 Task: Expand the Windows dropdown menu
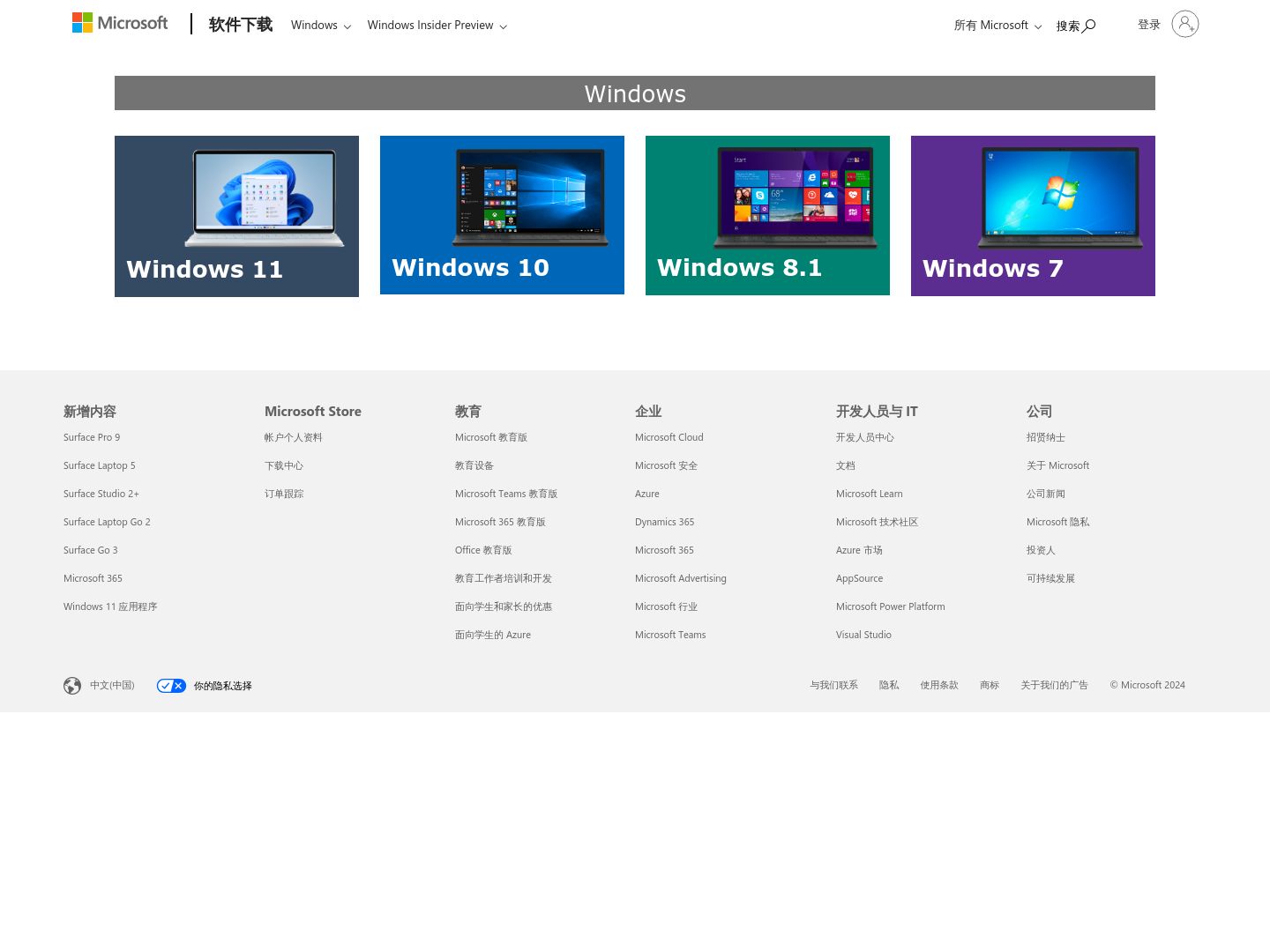[321, 26]
